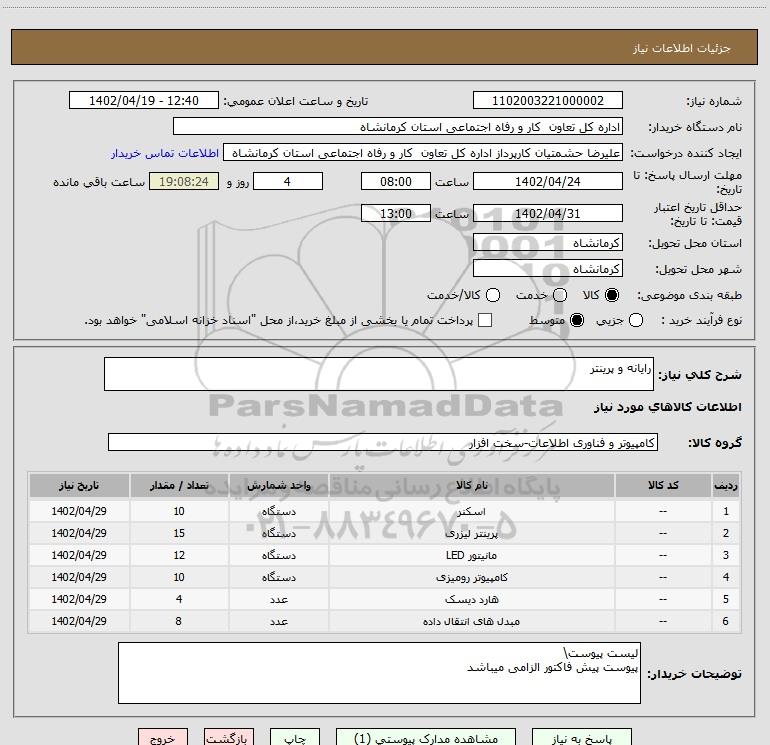Click the buyer organization name field

coord(398,127)
